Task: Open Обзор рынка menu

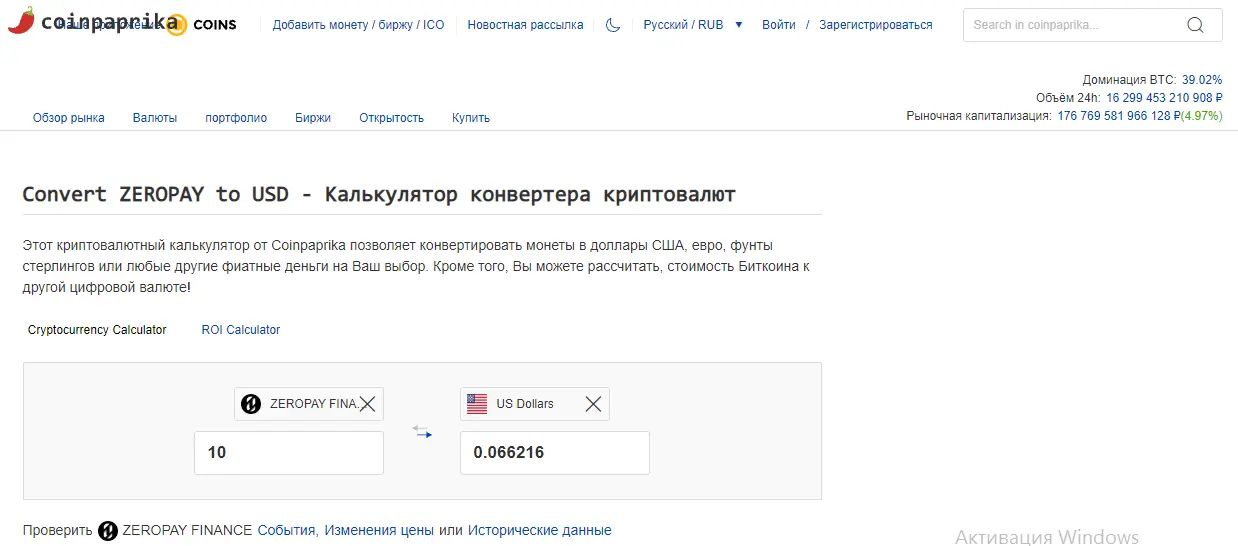Action: 69,118
